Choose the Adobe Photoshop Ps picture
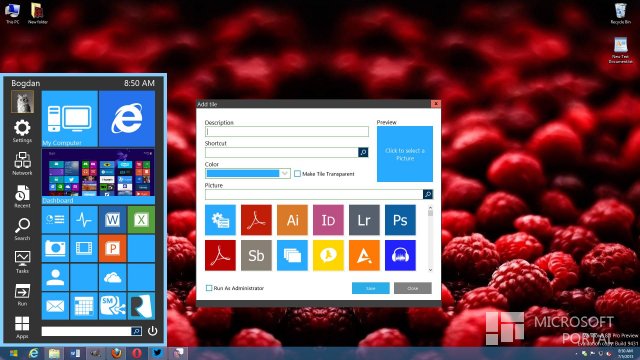The image size is (640, 360). pos(400,220)
